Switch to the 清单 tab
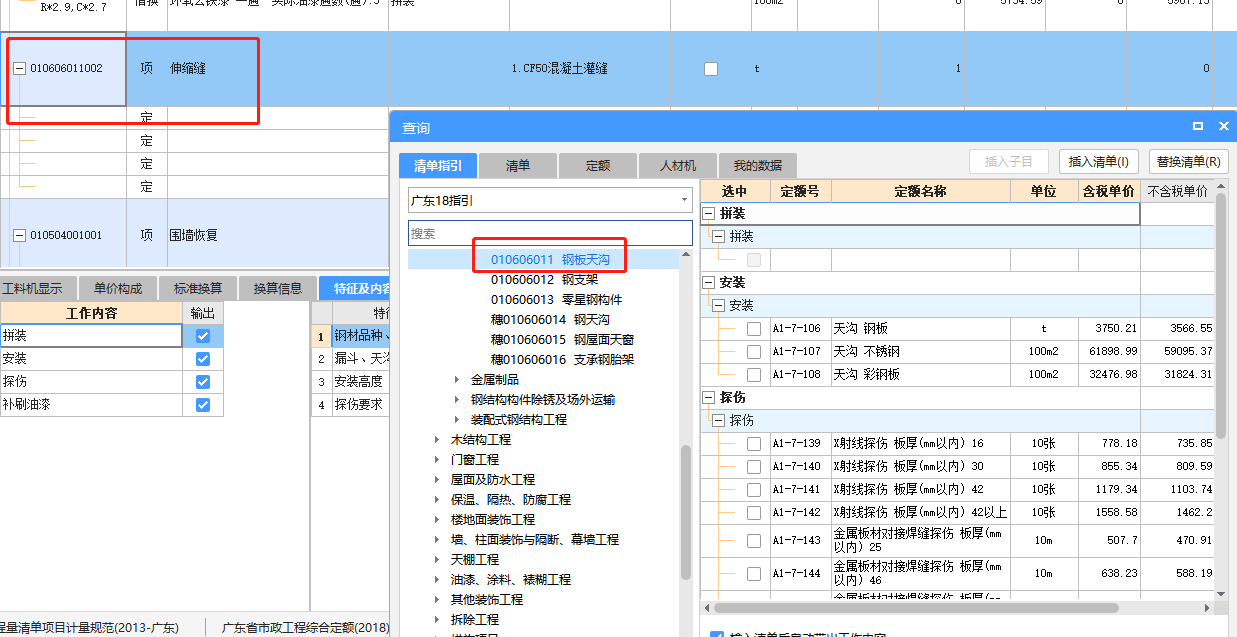Screen dimensions: 1237x637 click(518, 166)
